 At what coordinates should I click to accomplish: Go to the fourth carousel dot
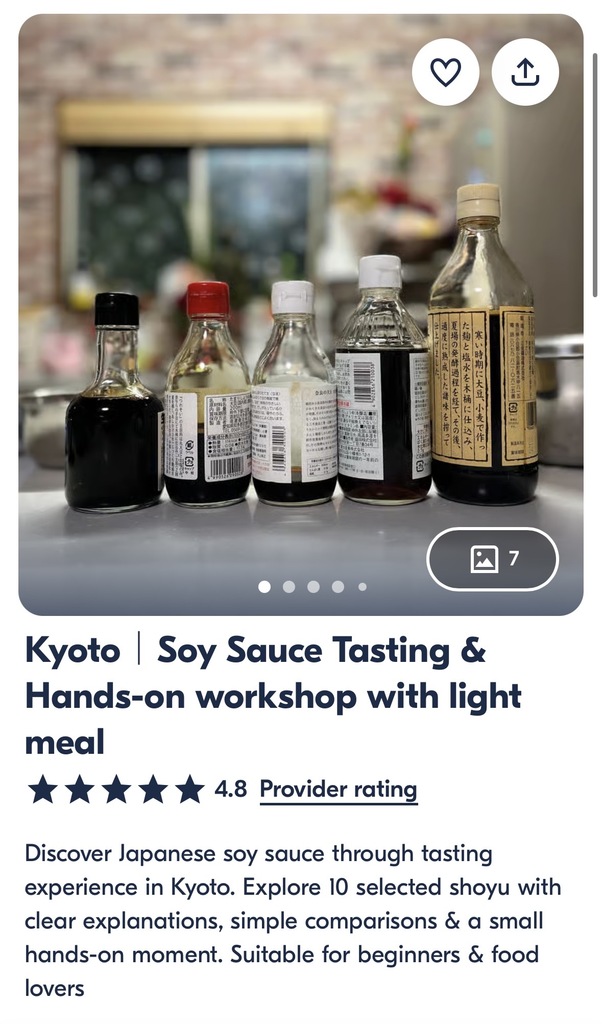(338, 586)
